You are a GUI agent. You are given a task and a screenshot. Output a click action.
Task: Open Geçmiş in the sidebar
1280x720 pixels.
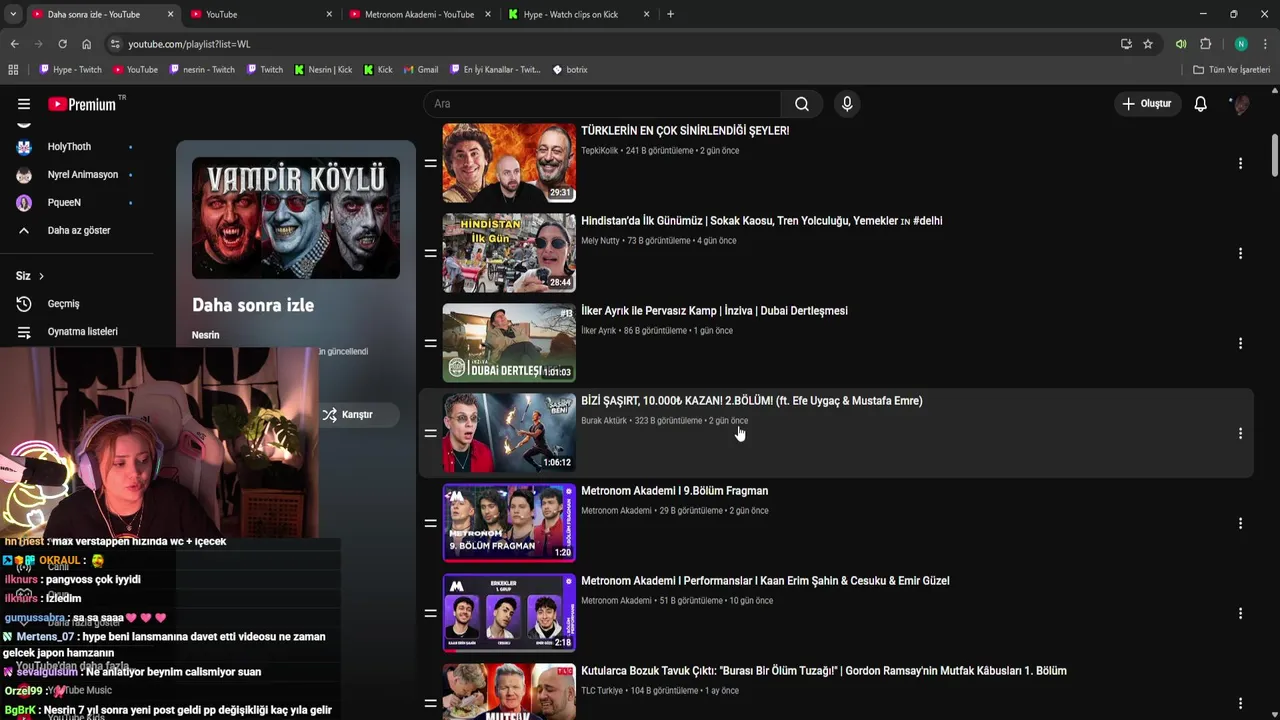point(63,304)
